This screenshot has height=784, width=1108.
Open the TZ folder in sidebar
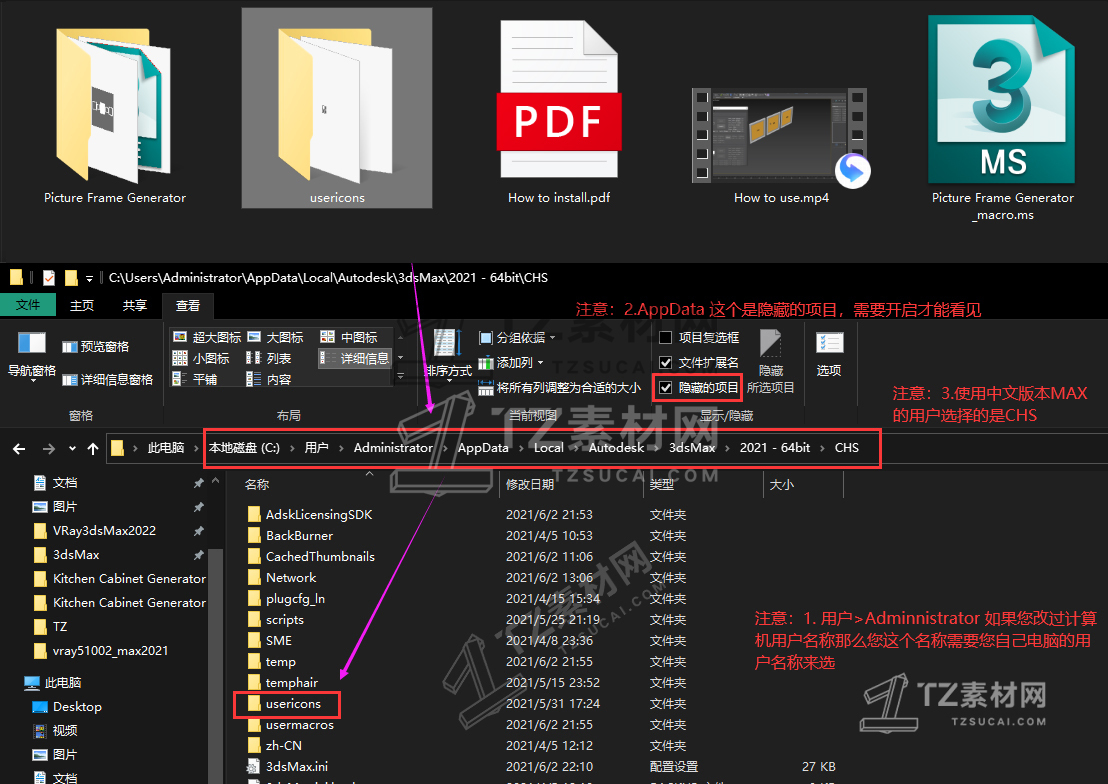pos(59,627)
